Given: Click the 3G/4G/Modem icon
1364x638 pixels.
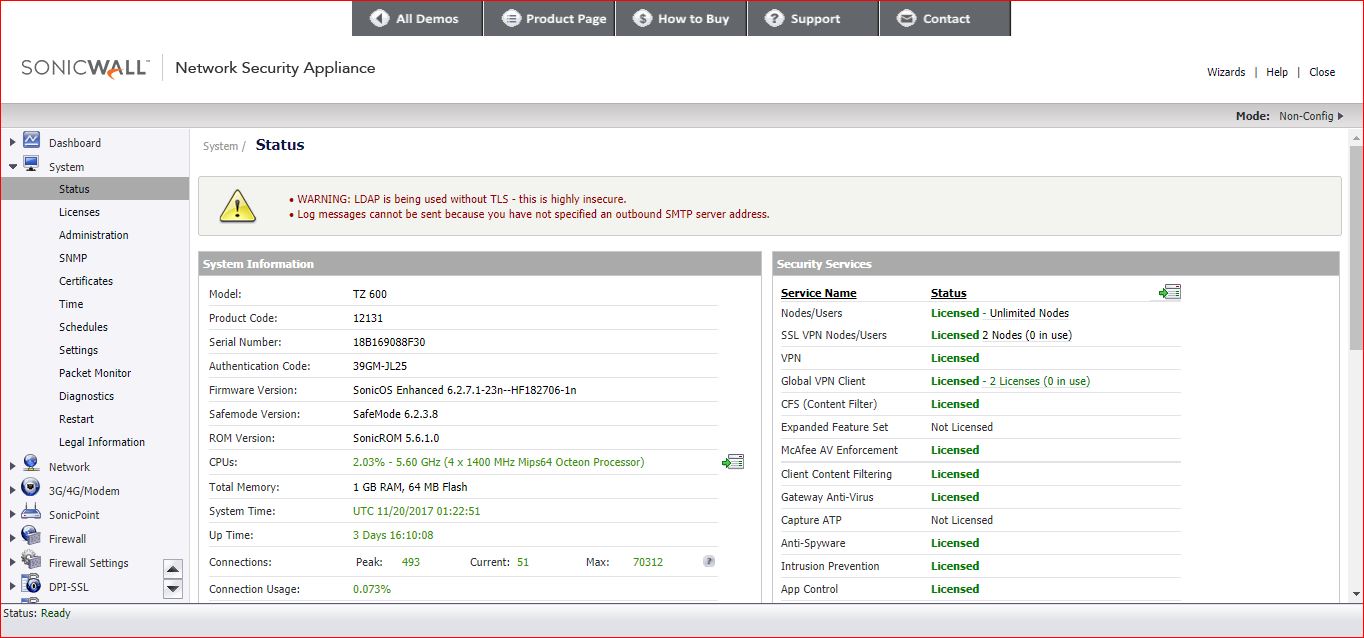Looking at the screenshot, I should 31,489.
